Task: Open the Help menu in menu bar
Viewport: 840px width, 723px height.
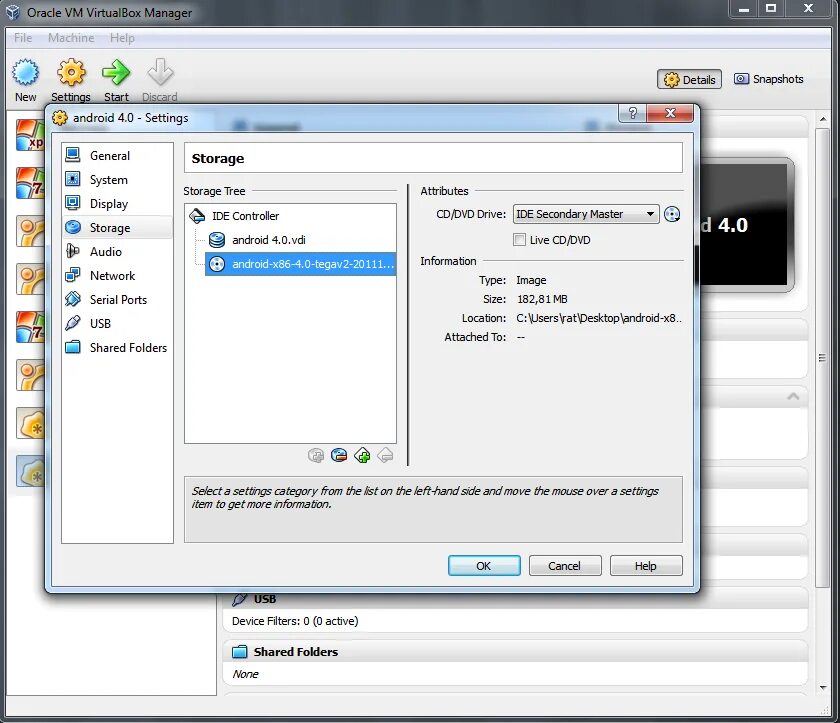Action: click(x=122, y=38)
